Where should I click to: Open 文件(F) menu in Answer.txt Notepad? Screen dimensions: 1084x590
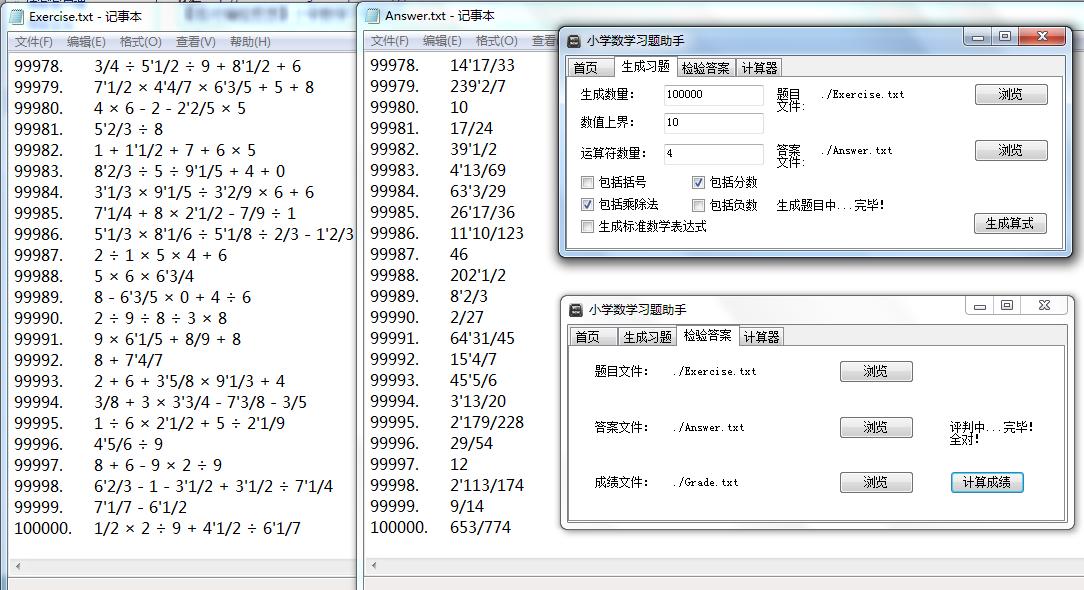390,41
